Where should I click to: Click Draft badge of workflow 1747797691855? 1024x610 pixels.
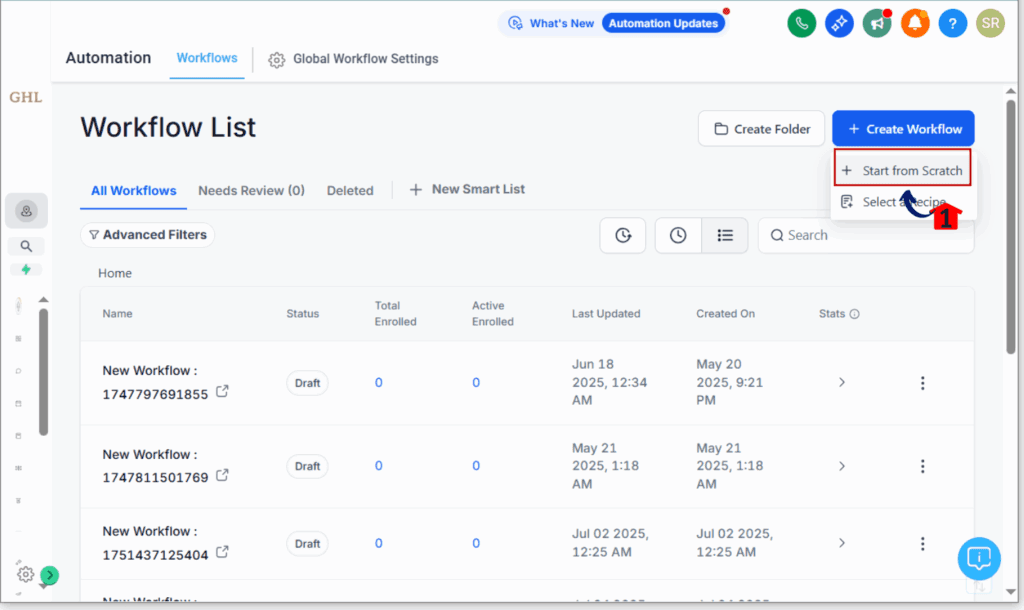tap(307, 383)
